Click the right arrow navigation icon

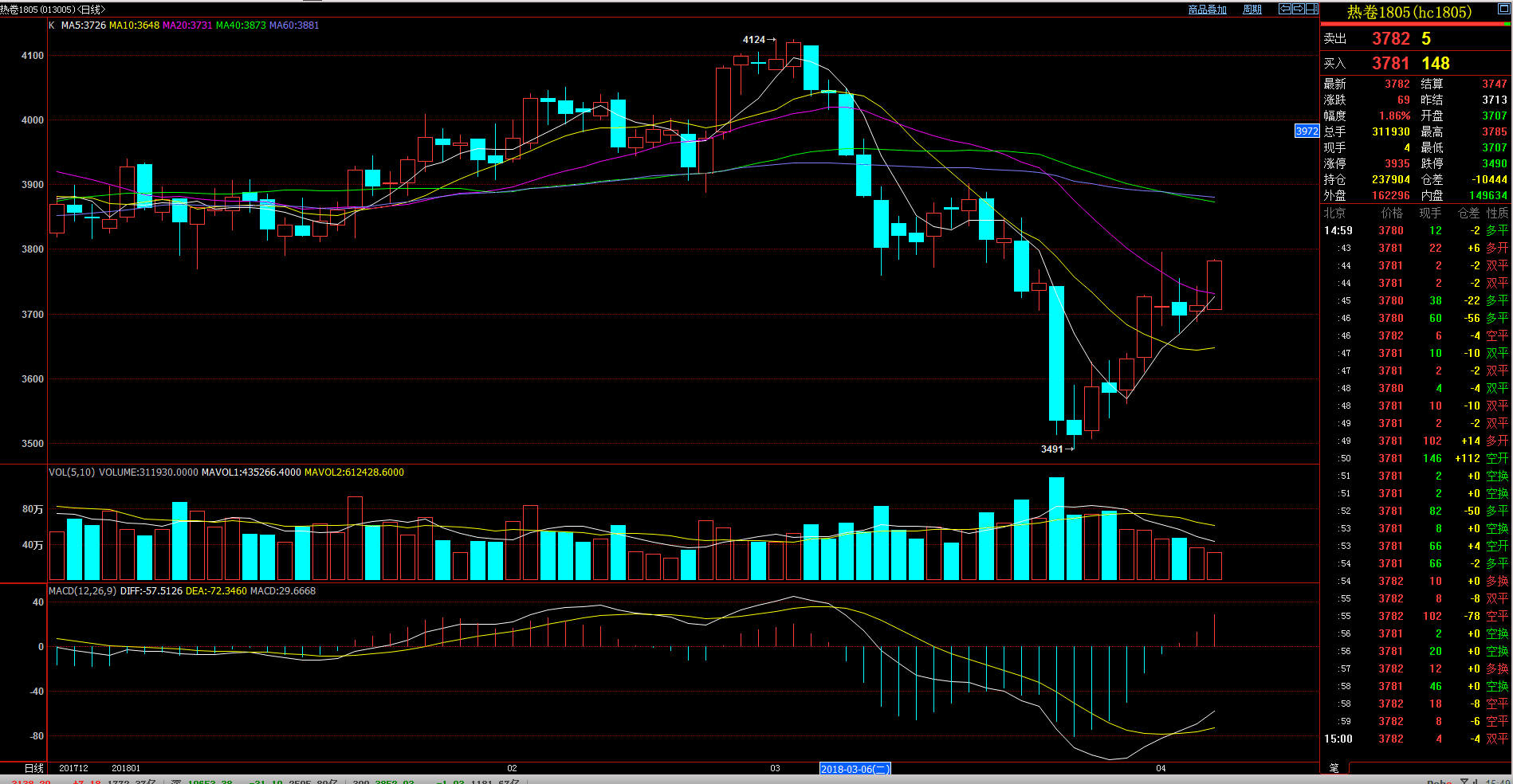[1298, 9]
